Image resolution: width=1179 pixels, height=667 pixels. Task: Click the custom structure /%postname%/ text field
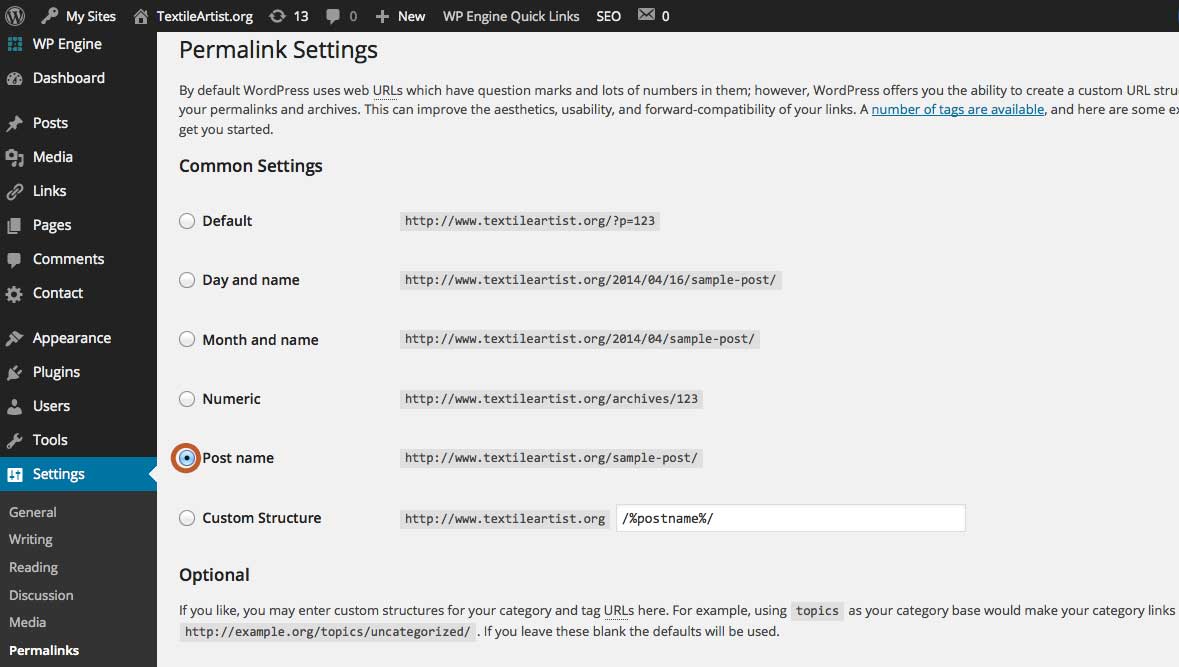(790, 518)
